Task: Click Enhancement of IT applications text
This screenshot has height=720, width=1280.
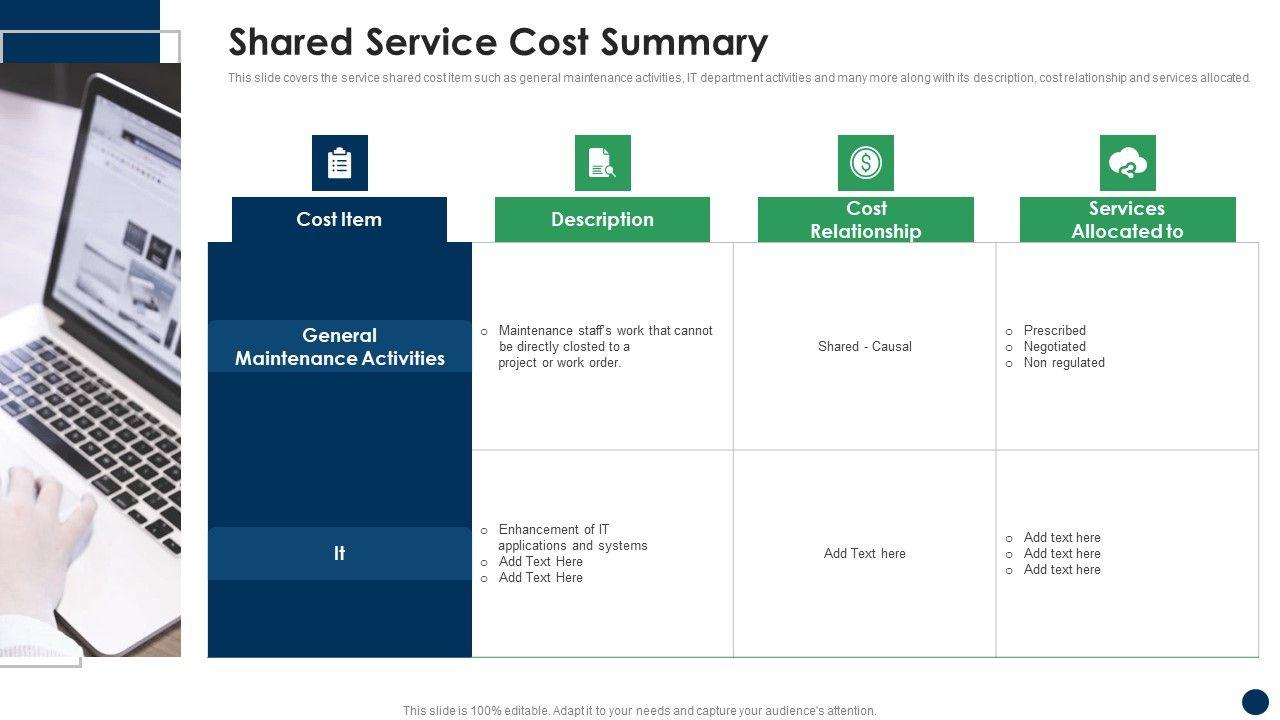Action: [x=573, y=537]
